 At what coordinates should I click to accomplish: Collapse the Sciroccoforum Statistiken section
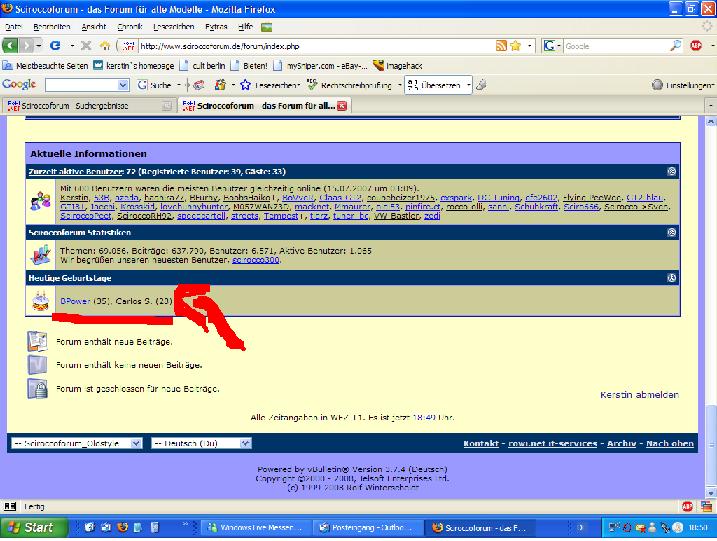(x=671, y=232)
